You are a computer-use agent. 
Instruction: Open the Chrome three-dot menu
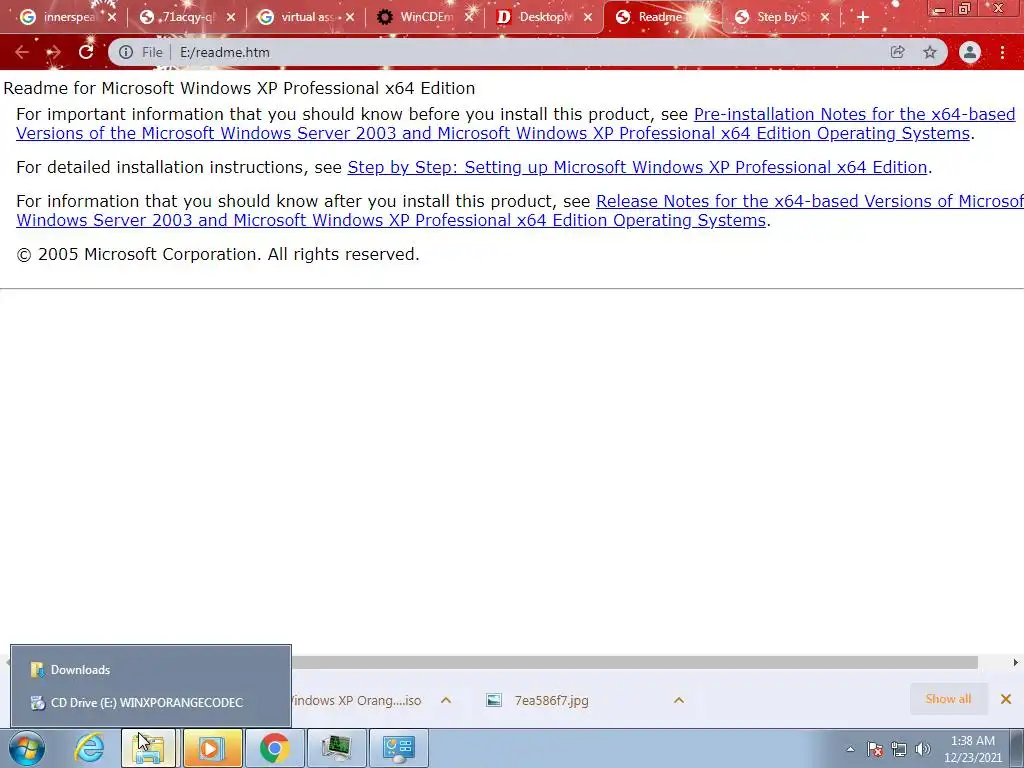(x=1002, y=52)
